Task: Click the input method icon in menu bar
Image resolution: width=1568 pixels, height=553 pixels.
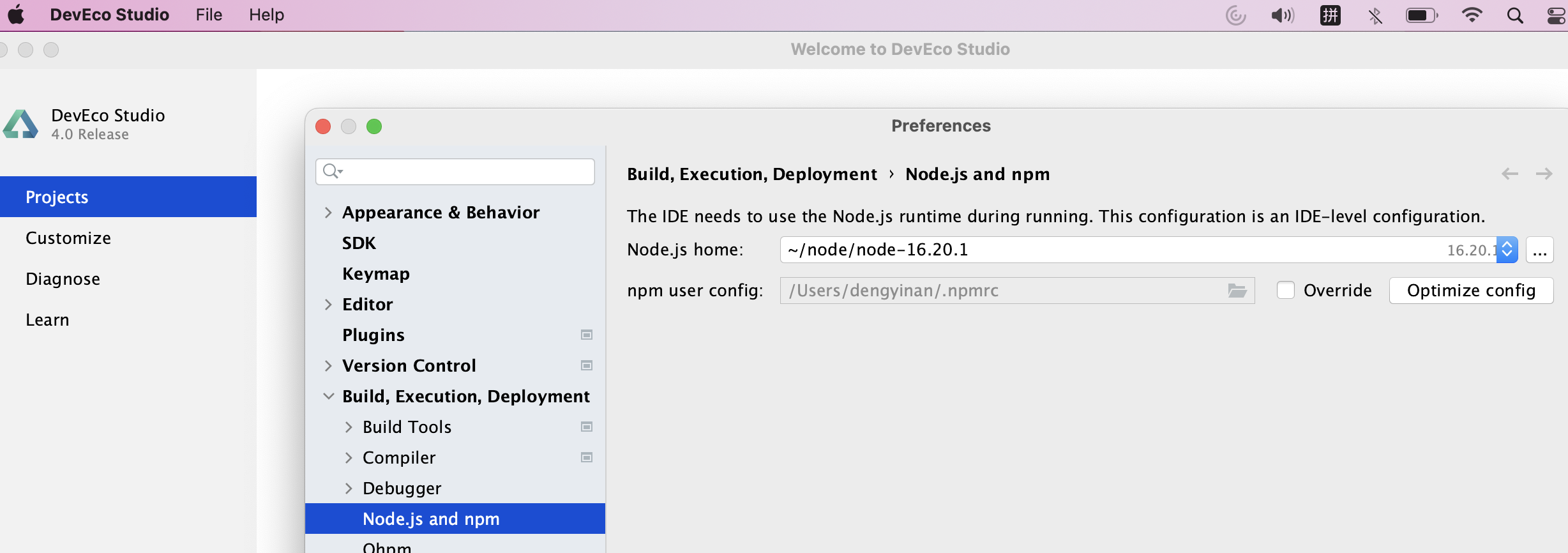Action: (1331, 15)
